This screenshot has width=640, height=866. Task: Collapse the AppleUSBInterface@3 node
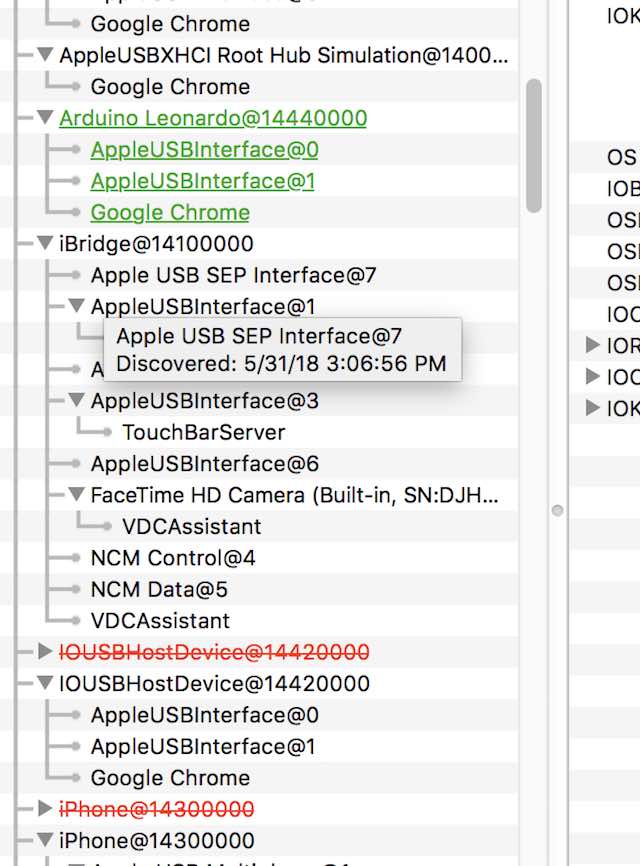[76, 400]
